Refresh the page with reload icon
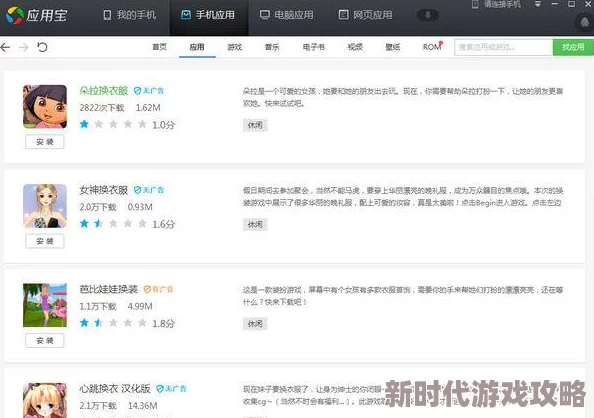This screenshot has width=594, height=418. point(42,47)
